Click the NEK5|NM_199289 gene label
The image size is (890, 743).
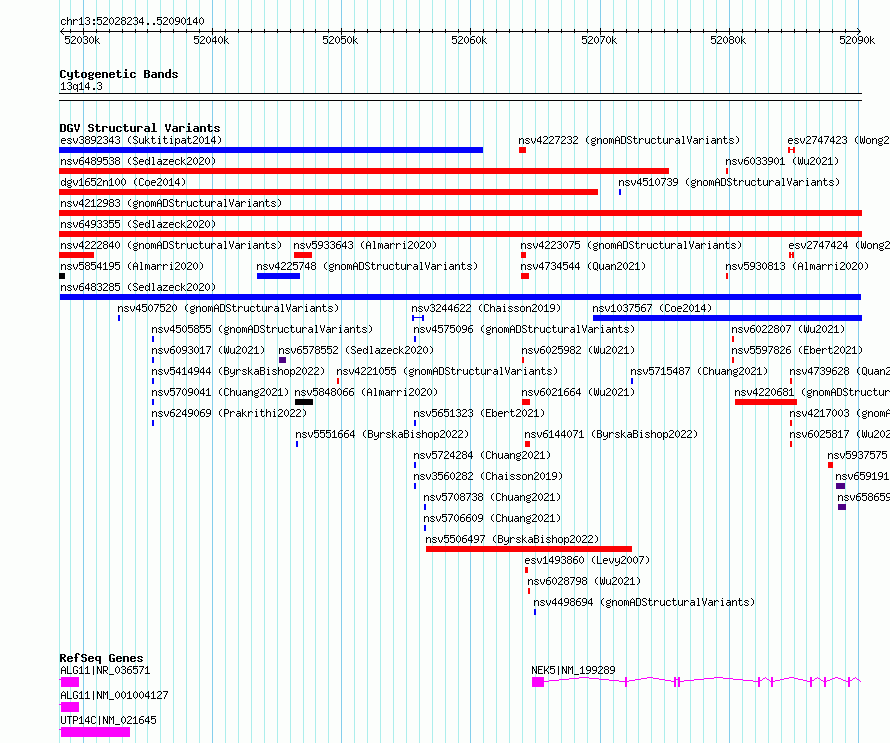point(573,670)
